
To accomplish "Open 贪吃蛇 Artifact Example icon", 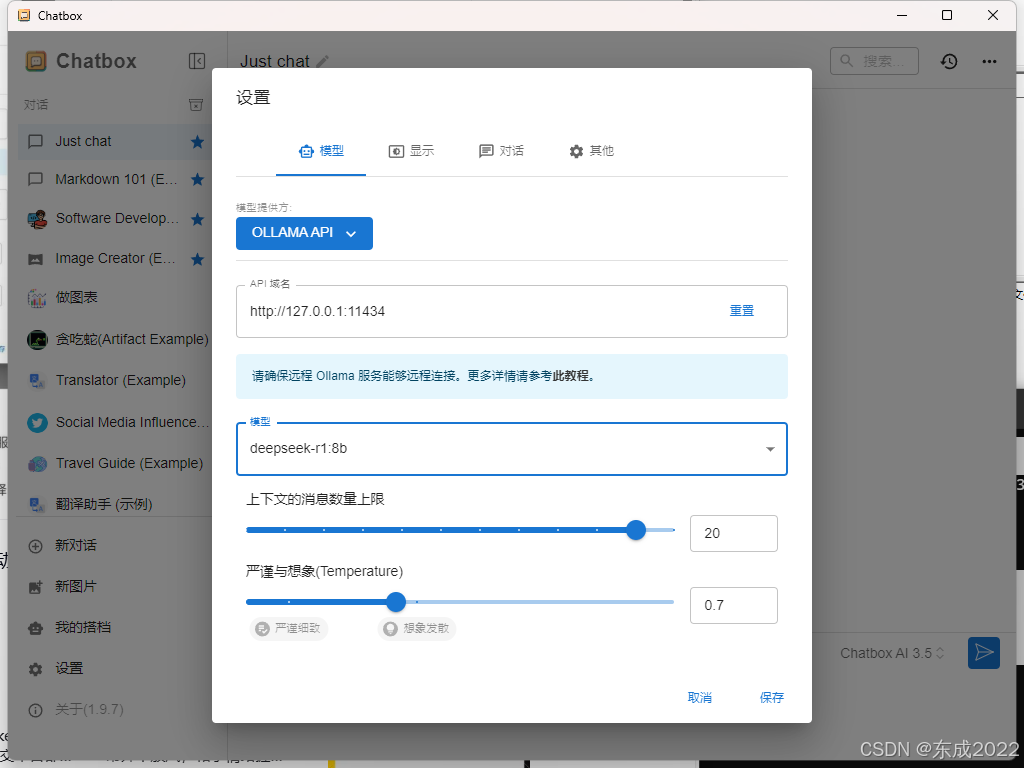I will [x=37, y=340].
